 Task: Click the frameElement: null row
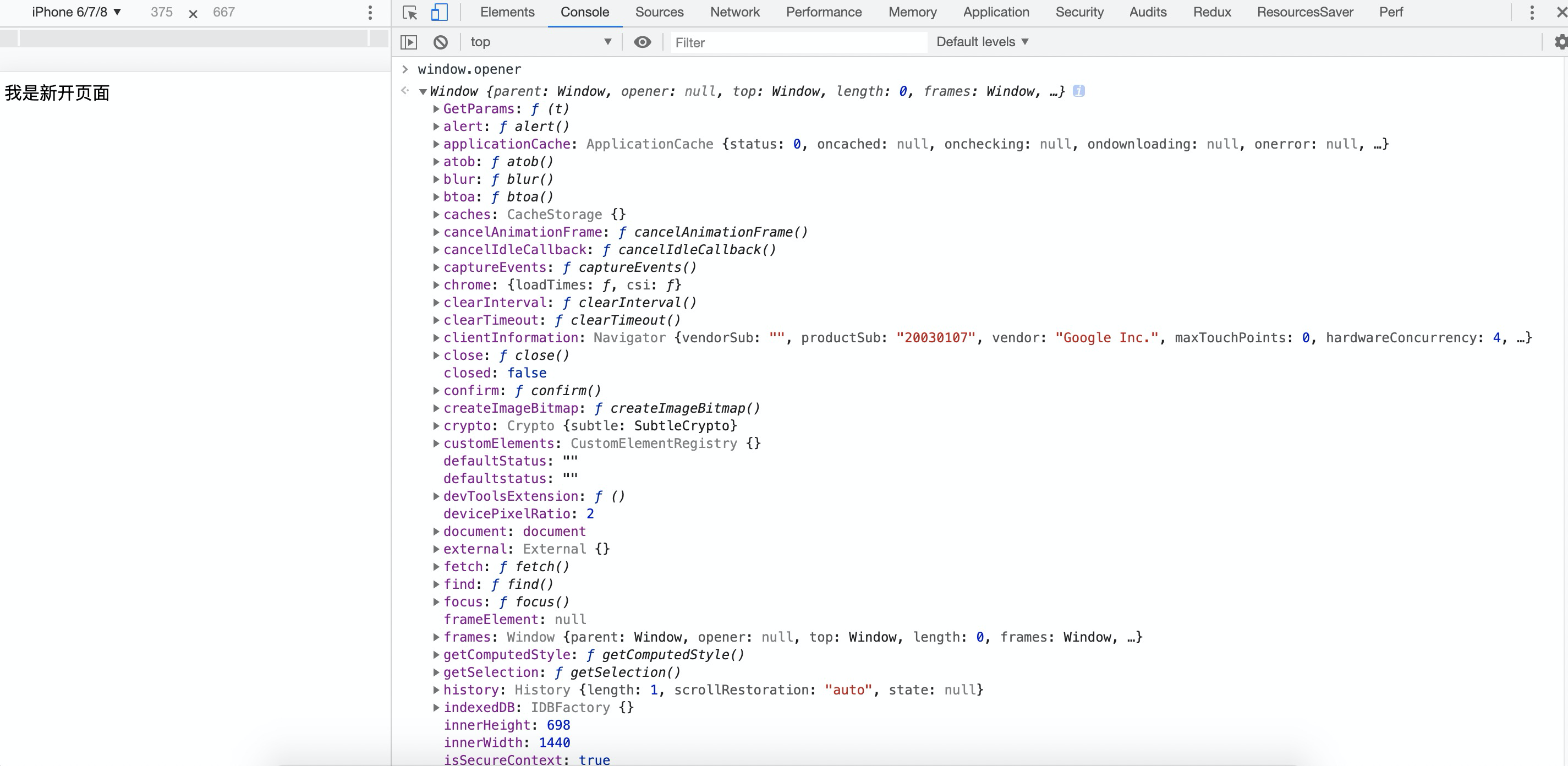click(515, 620)
